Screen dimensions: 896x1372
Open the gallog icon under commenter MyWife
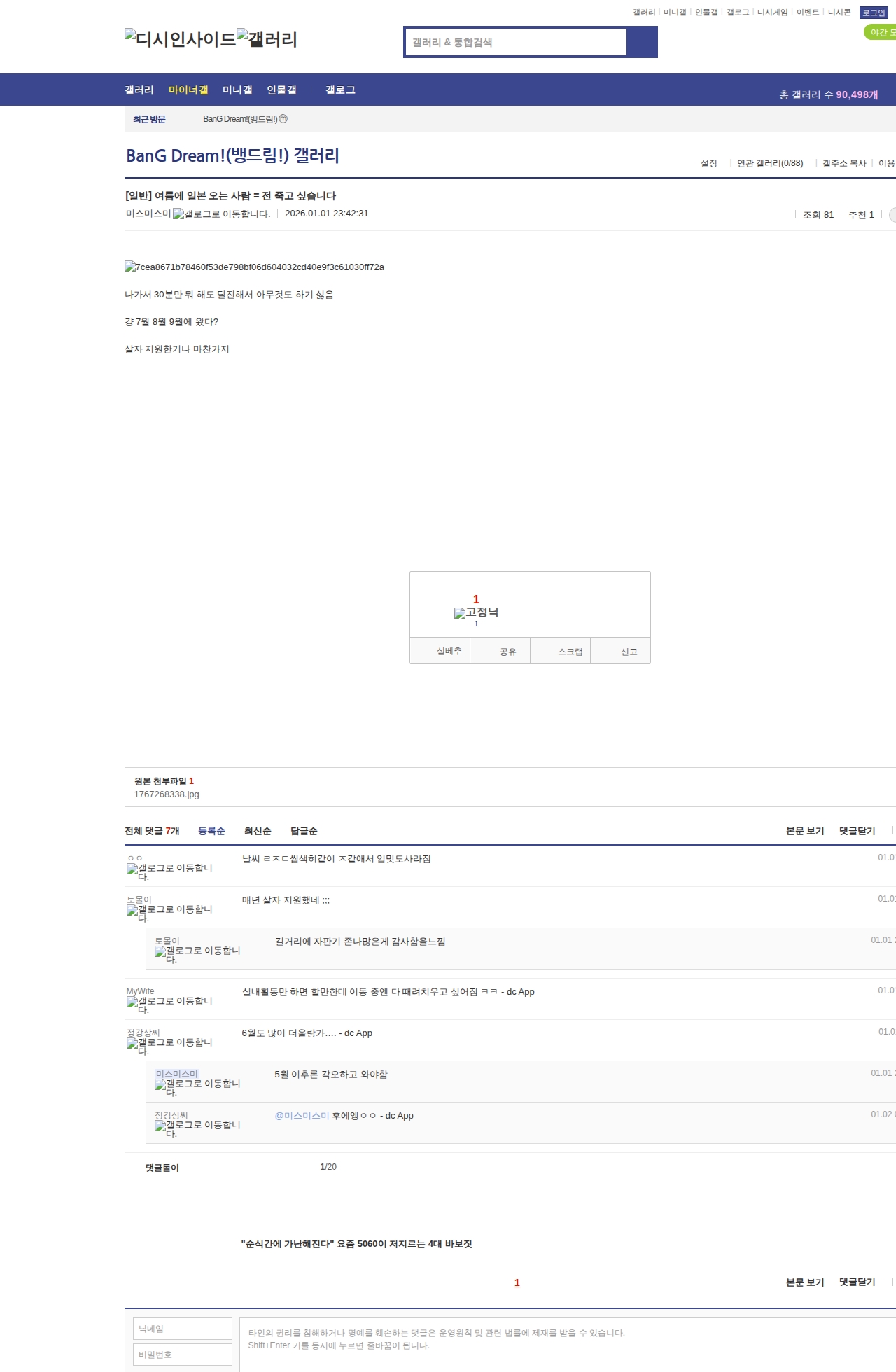coord(169,1004)
